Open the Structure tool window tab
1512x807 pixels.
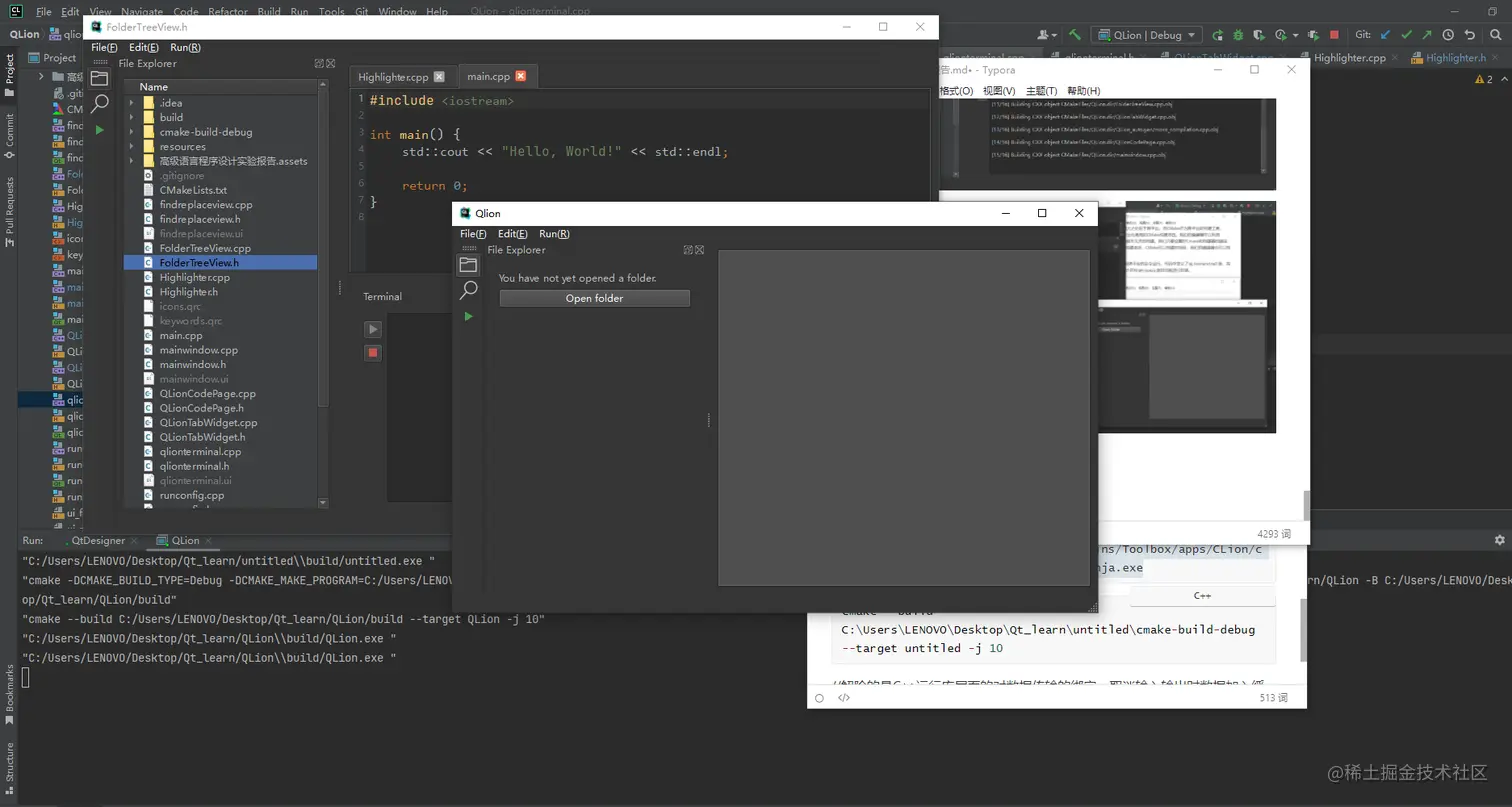pyautogui.click(x=10, y=768)
